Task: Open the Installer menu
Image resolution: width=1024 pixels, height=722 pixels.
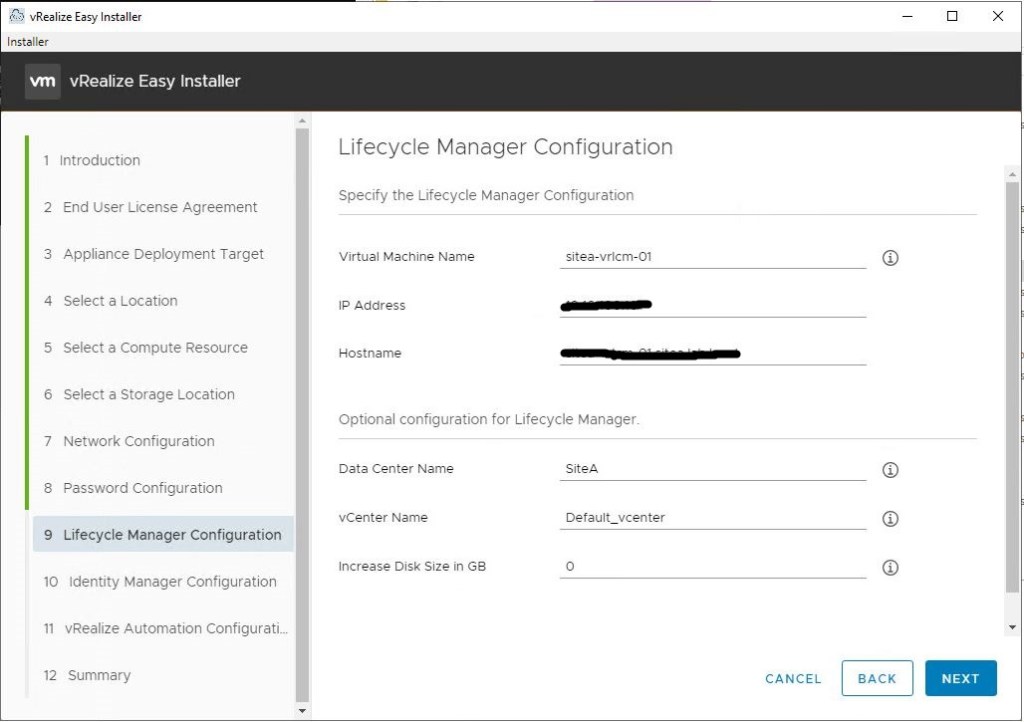Action: (28, 42)
